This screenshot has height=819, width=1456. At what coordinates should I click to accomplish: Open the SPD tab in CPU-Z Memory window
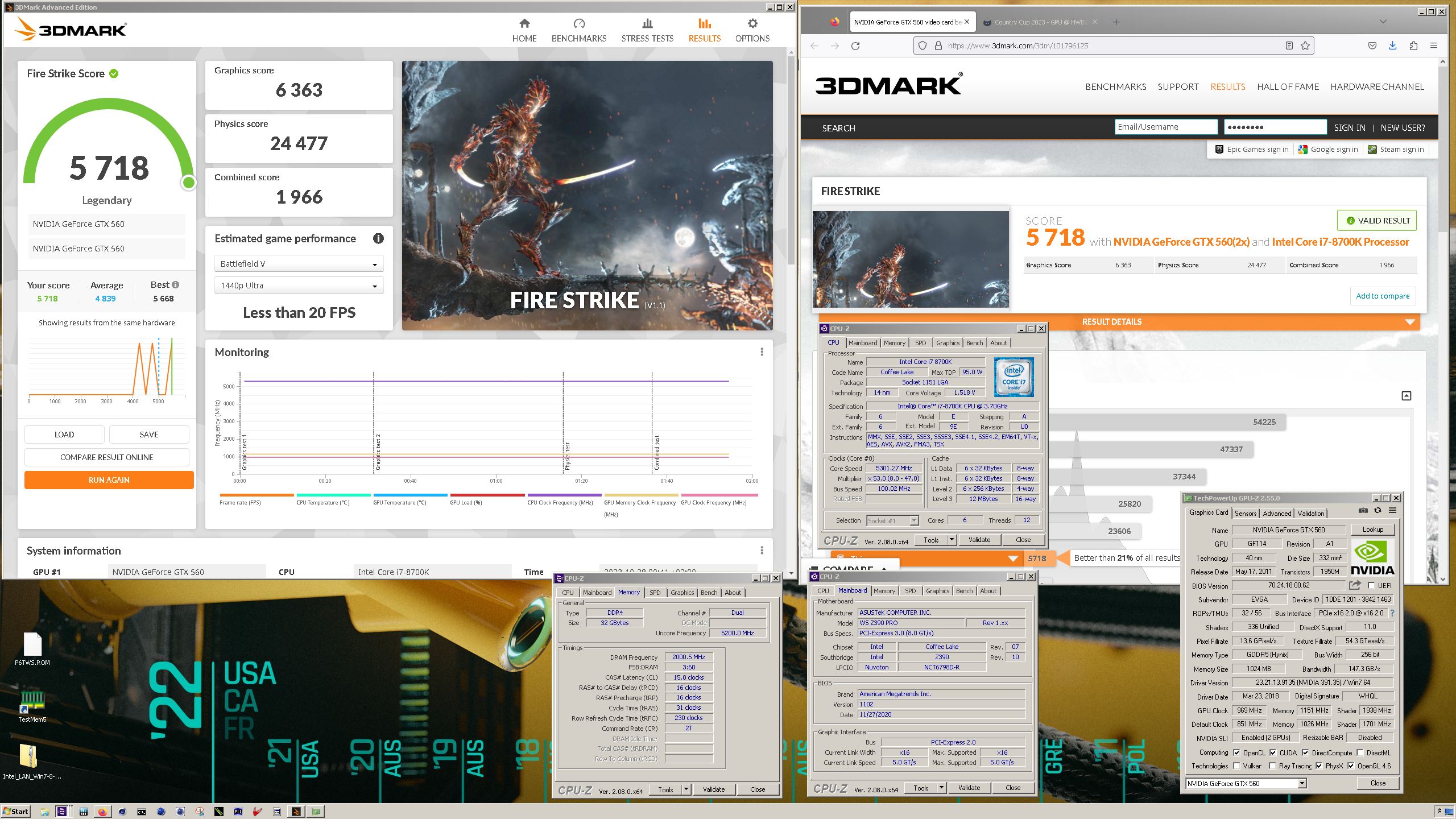tap(655, 592)
